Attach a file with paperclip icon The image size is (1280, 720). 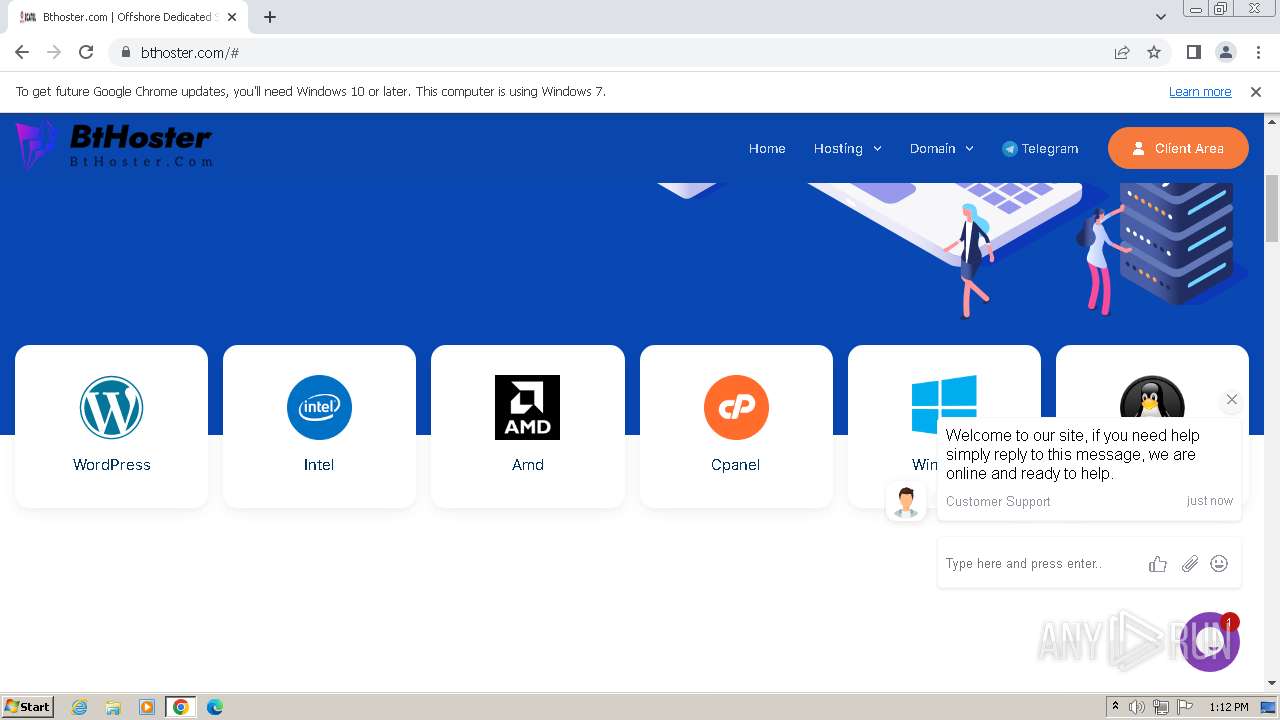coord(1189,564)
